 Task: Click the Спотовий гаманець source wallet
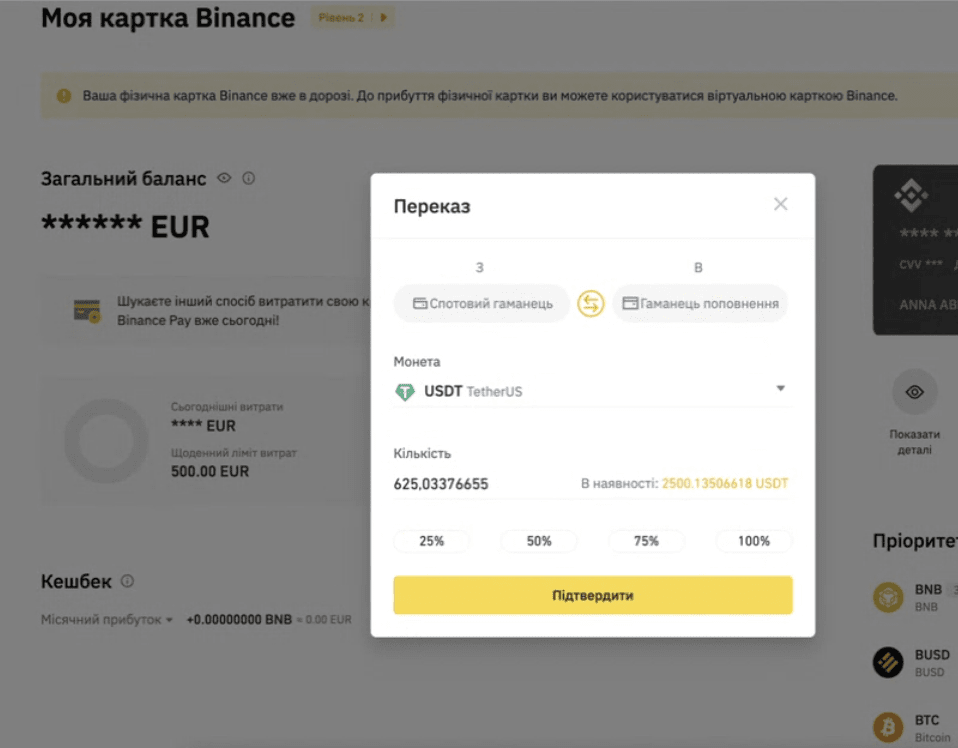coord(482,304)
